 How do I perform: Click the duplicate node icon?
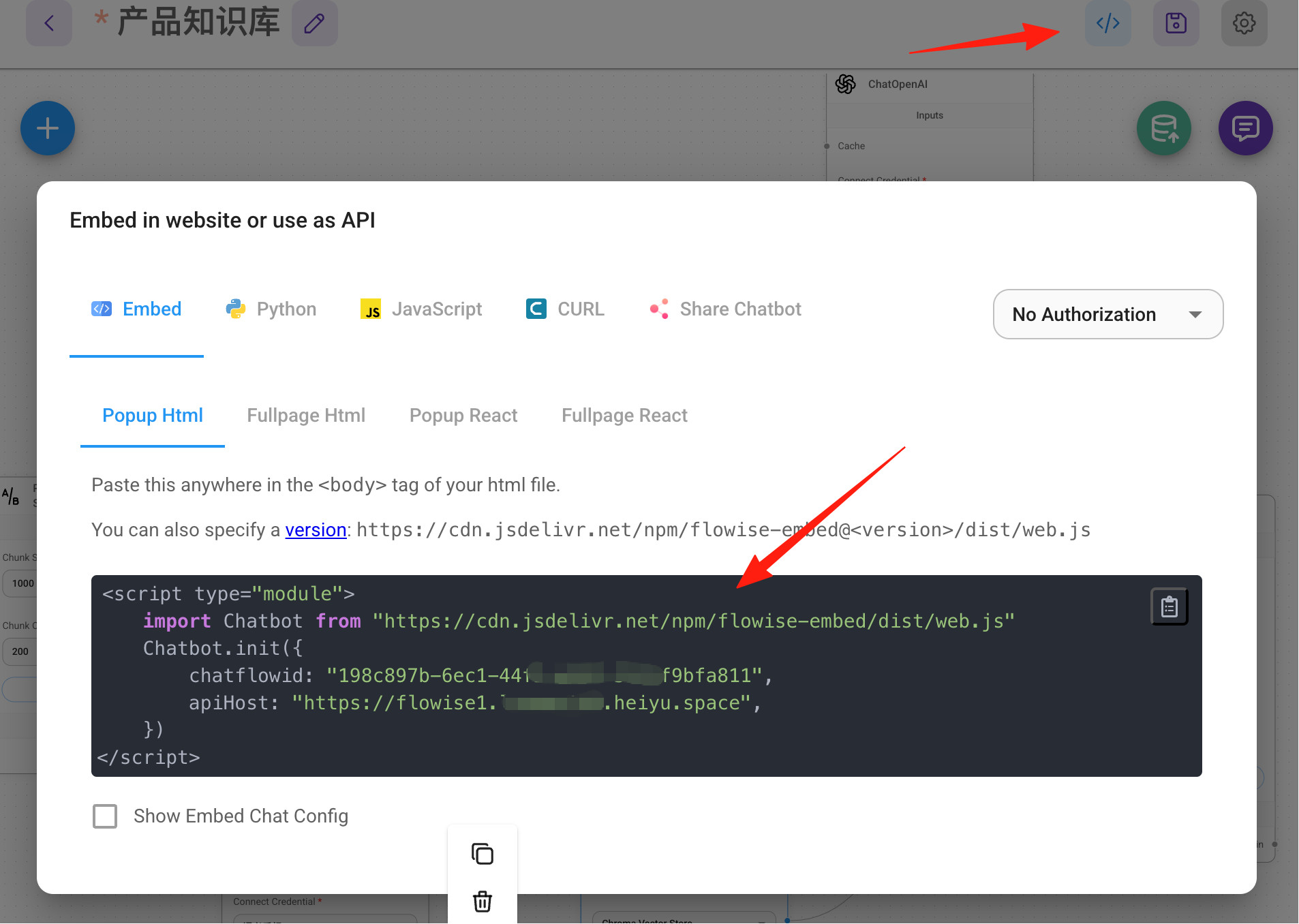click(x=483, y=854)
